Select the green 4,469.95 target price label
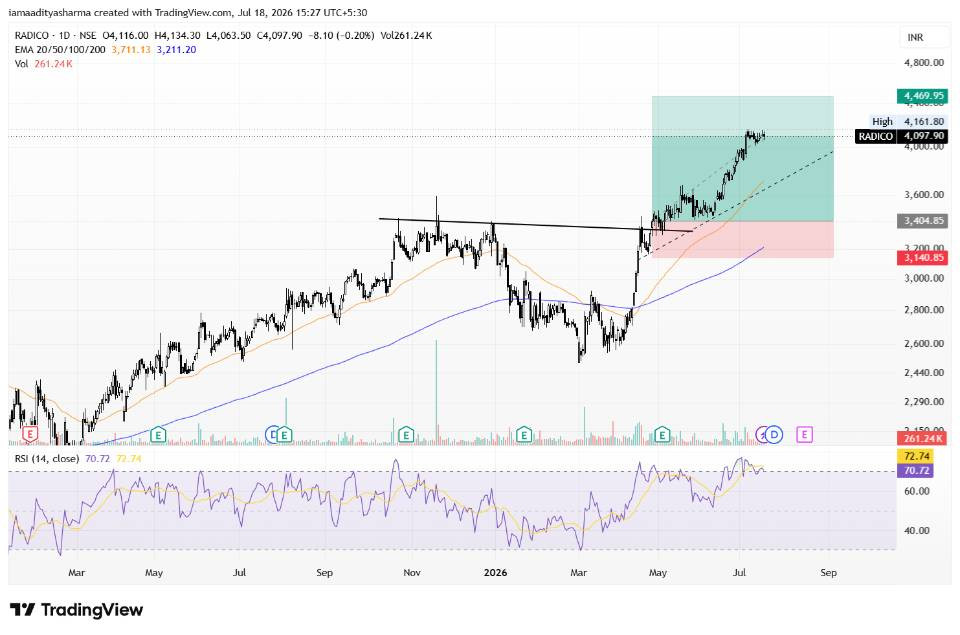The image size is (960, 635). pos(923,96)
